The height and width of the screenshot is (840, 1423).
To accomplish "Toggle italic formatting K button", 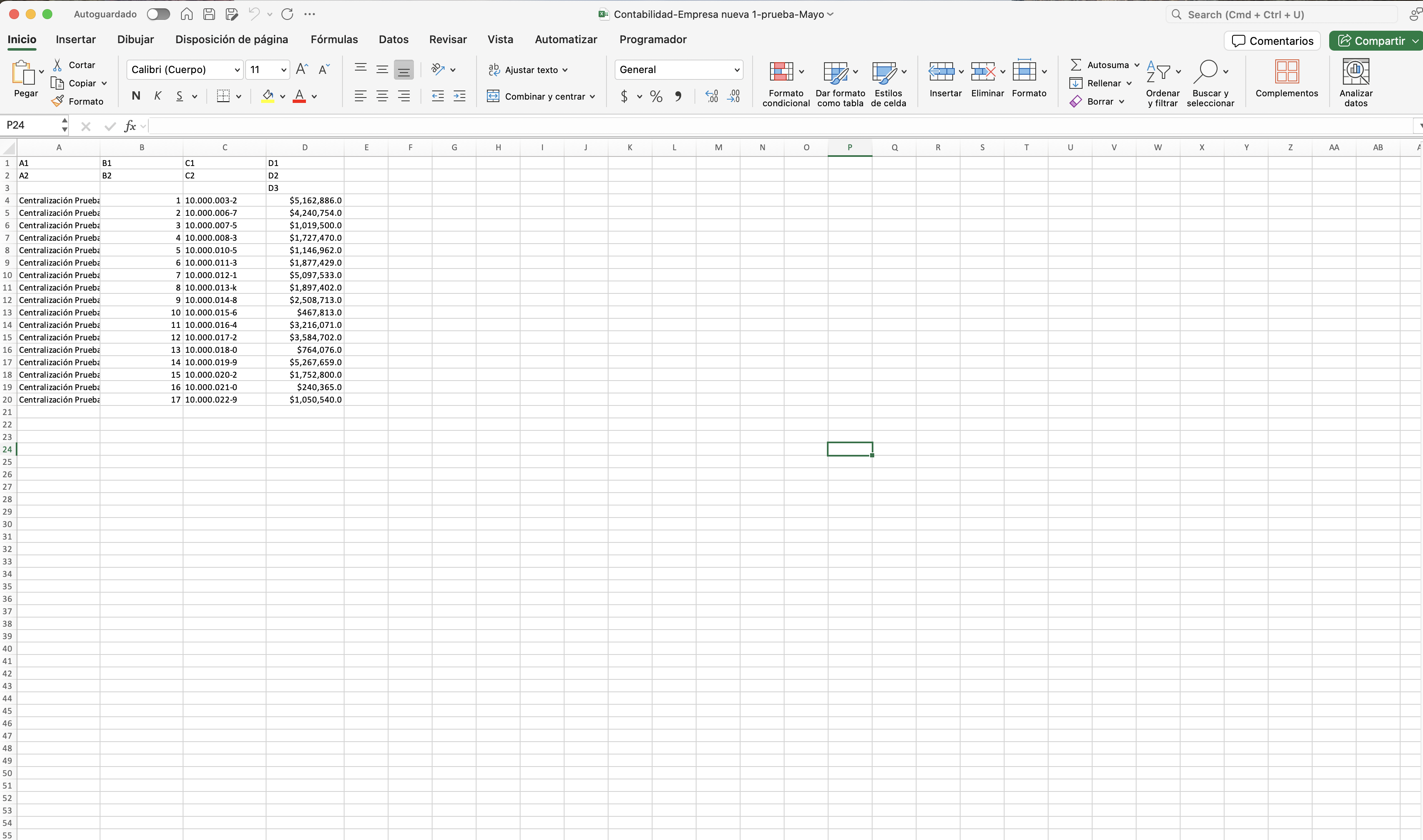I will click(158, 96).
